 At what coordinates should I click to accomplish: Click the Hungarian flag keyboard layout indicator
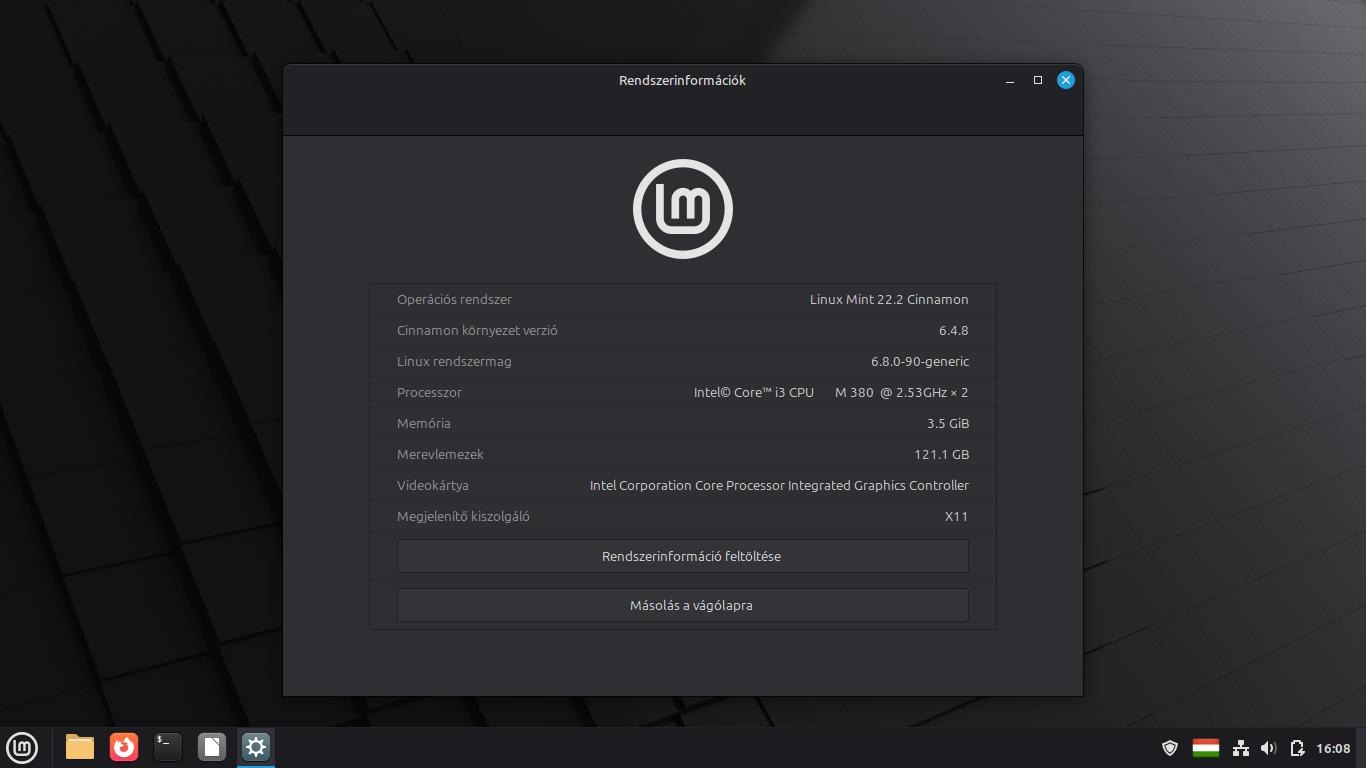tap(1206, 748)
